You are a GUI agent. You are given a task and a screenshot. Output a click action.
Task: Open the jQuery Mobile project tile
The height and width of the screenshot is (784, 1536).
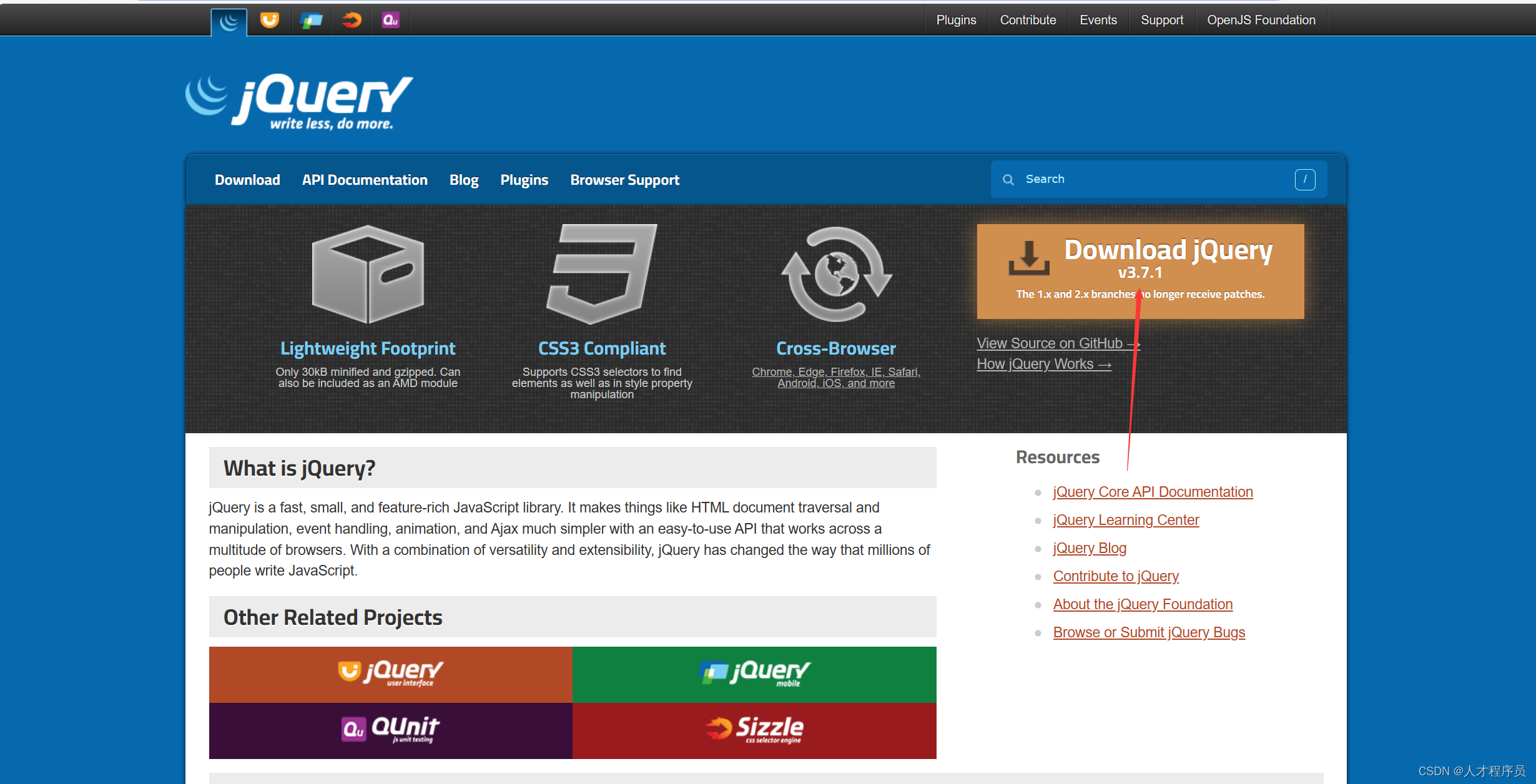[x=754, y=675]
